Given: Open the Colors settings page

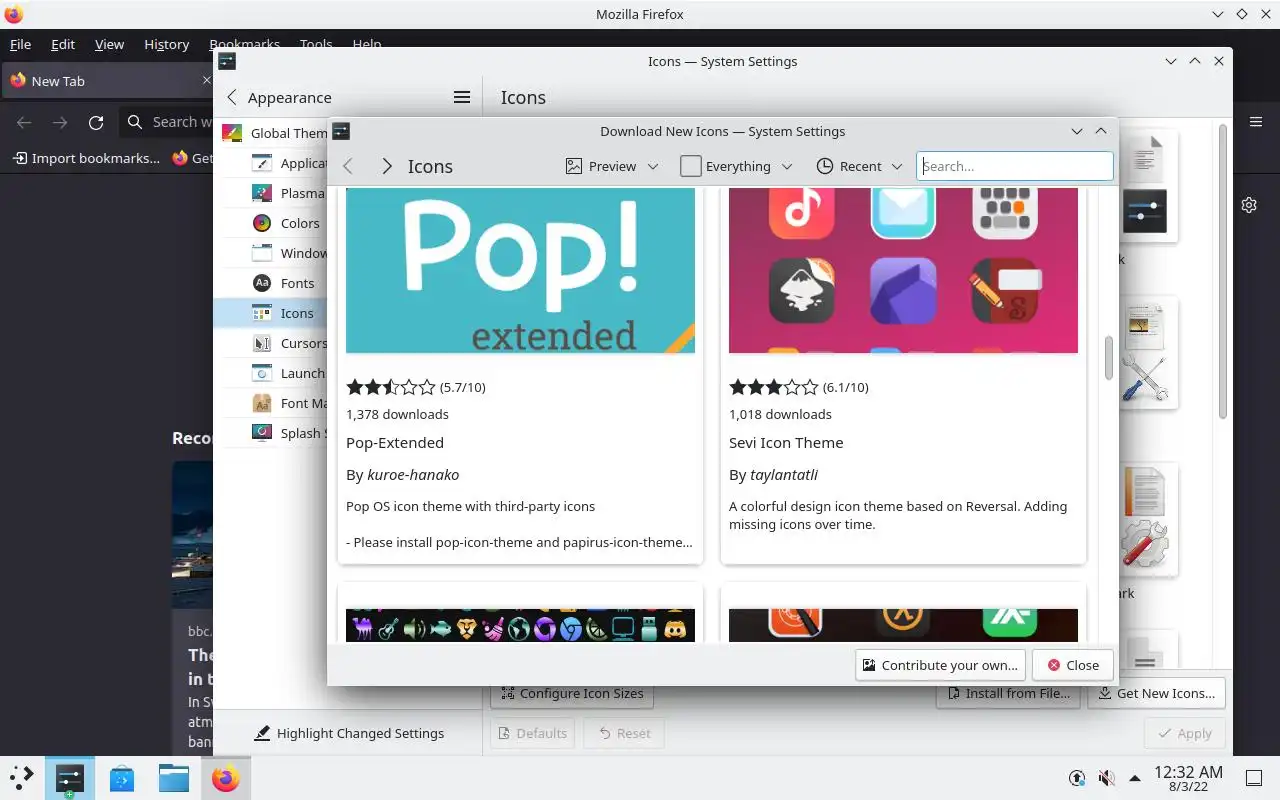Looking at the screenshot, I should [272, 223].
